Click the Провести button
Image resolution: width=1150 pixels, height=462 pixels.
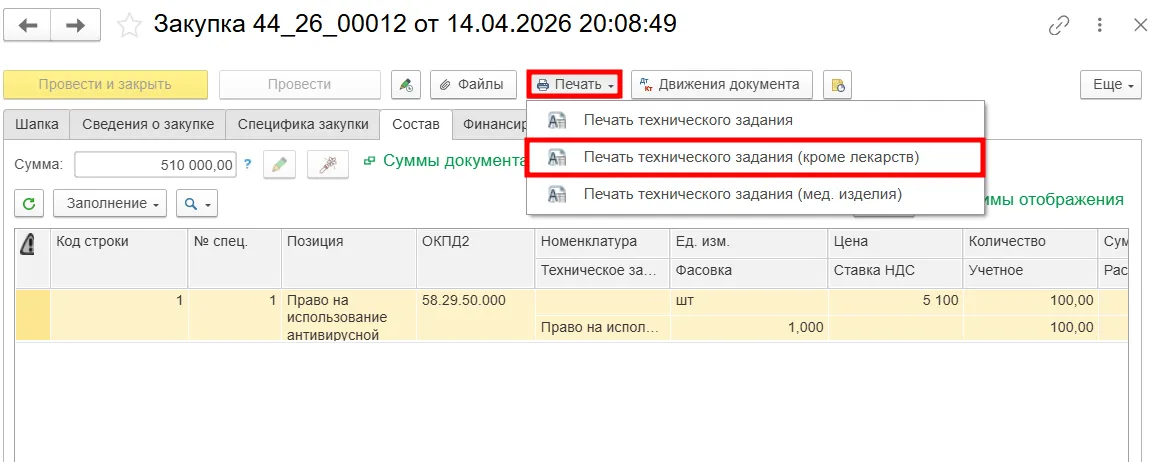click(x=299, y=84)
